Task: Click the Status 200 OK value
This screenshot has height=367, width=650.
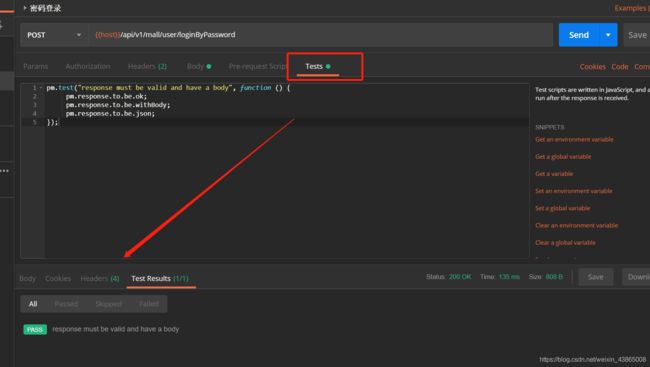Action: point(460,277)
